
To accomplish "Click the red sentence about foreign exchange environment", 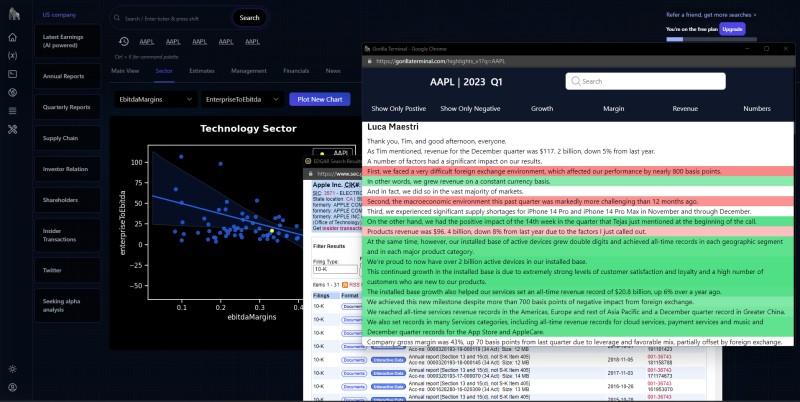I will click(x=544, y=171).
